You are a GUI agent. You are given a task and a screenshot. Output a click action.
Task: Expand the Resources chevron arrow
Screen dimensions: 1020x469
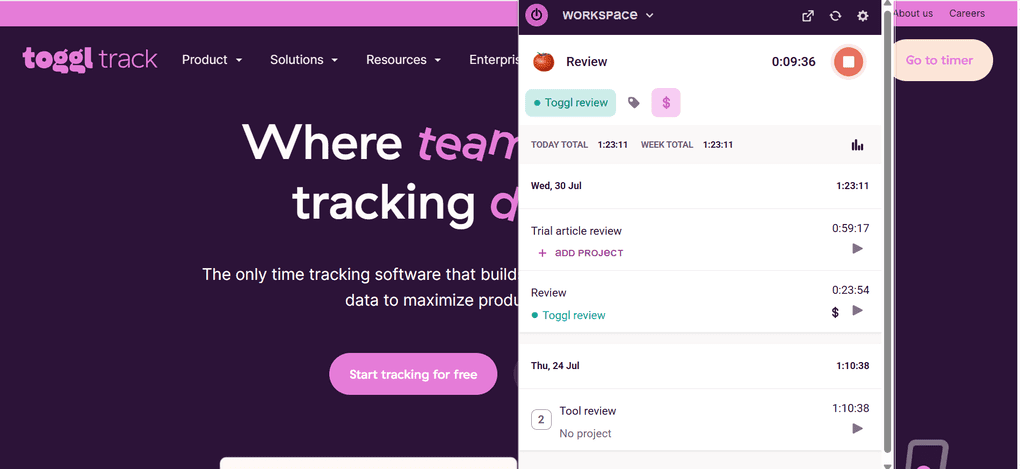pos(438,60)
